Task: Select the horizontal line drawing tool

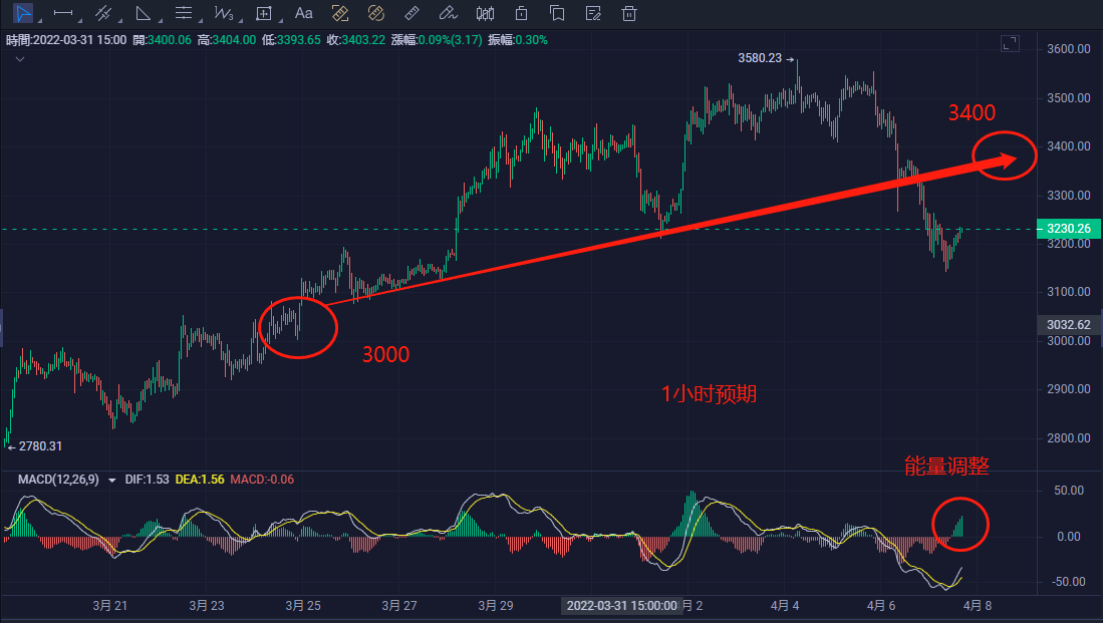Action: point(62,14)
